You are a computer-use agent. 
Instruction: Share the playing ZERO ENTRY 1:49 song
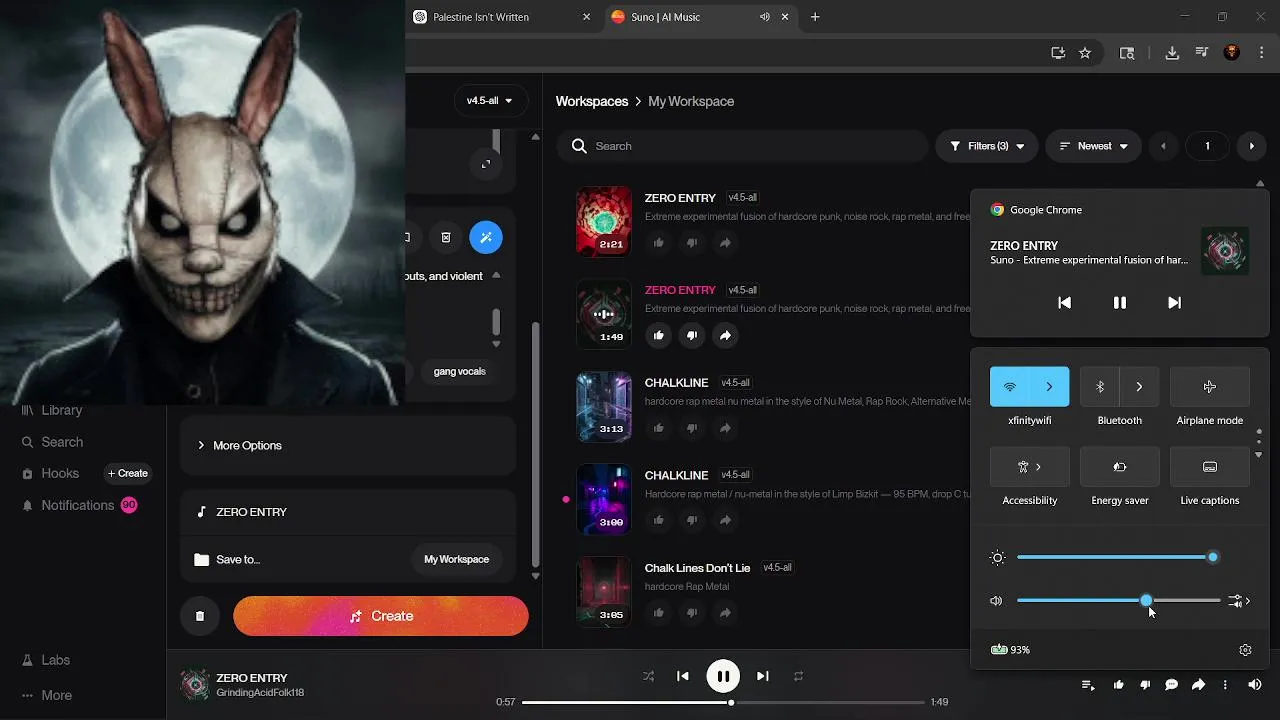(x=725, y=335)
